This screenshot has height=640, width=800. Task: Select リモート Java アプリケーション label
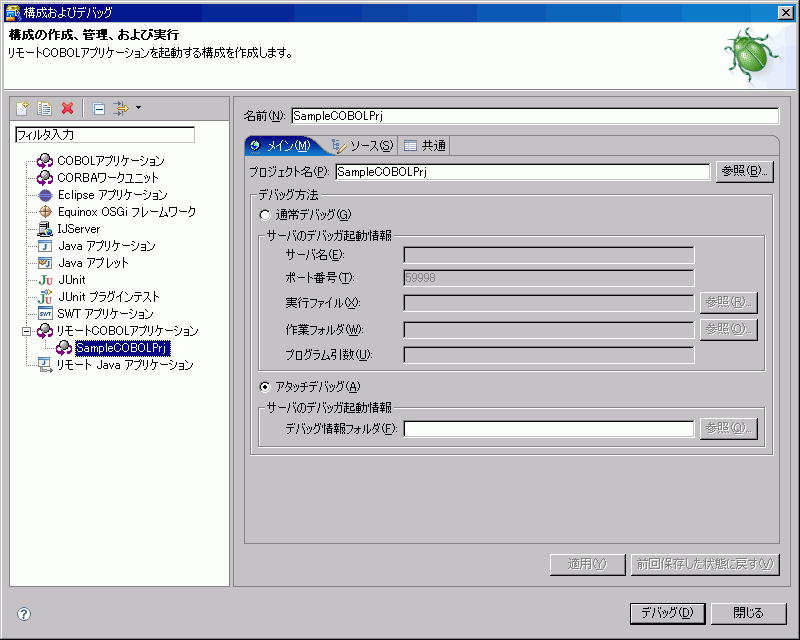125,365
